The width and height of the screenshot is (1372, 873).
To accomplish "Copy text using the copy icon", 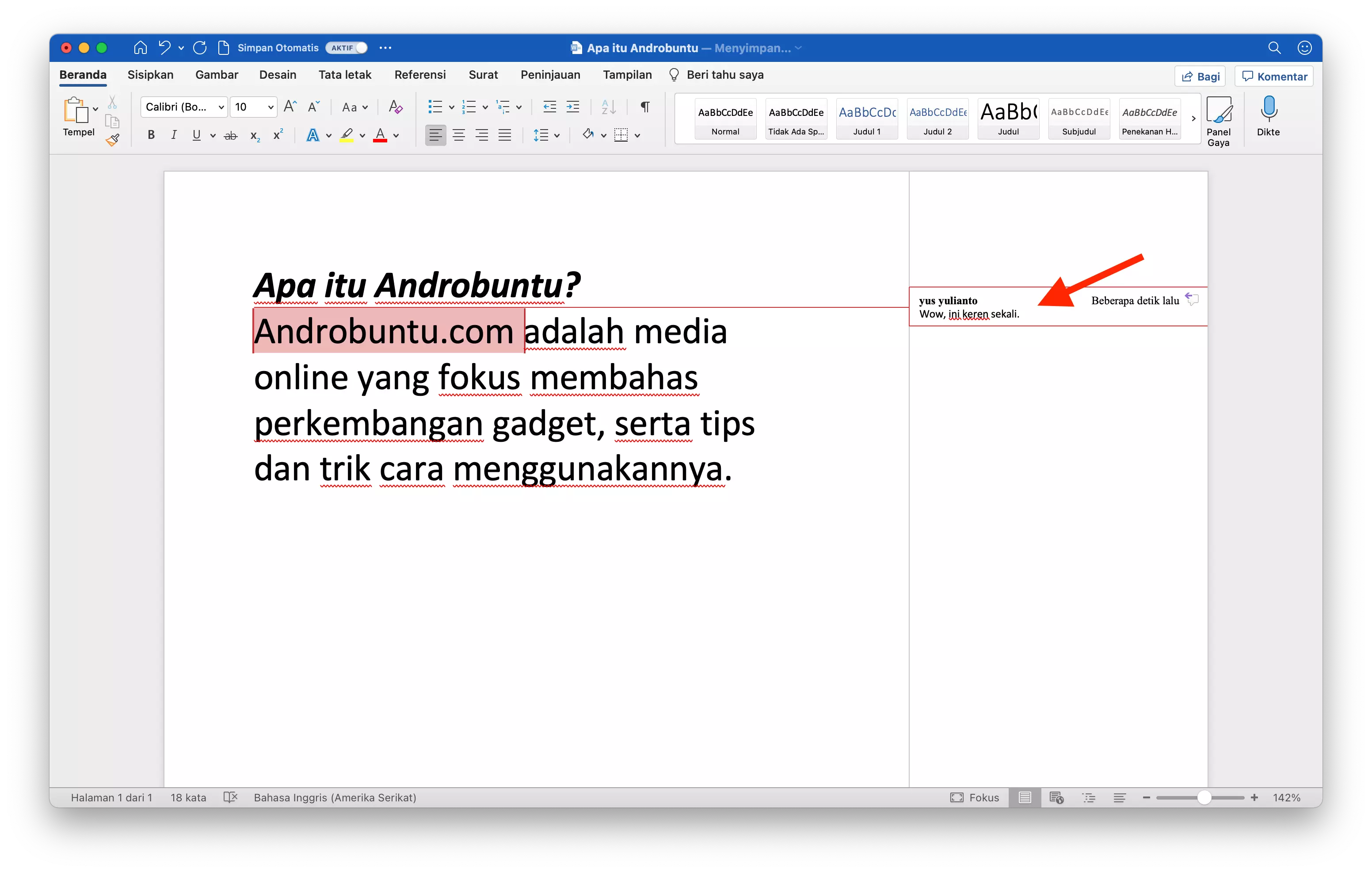I will 112,122.
